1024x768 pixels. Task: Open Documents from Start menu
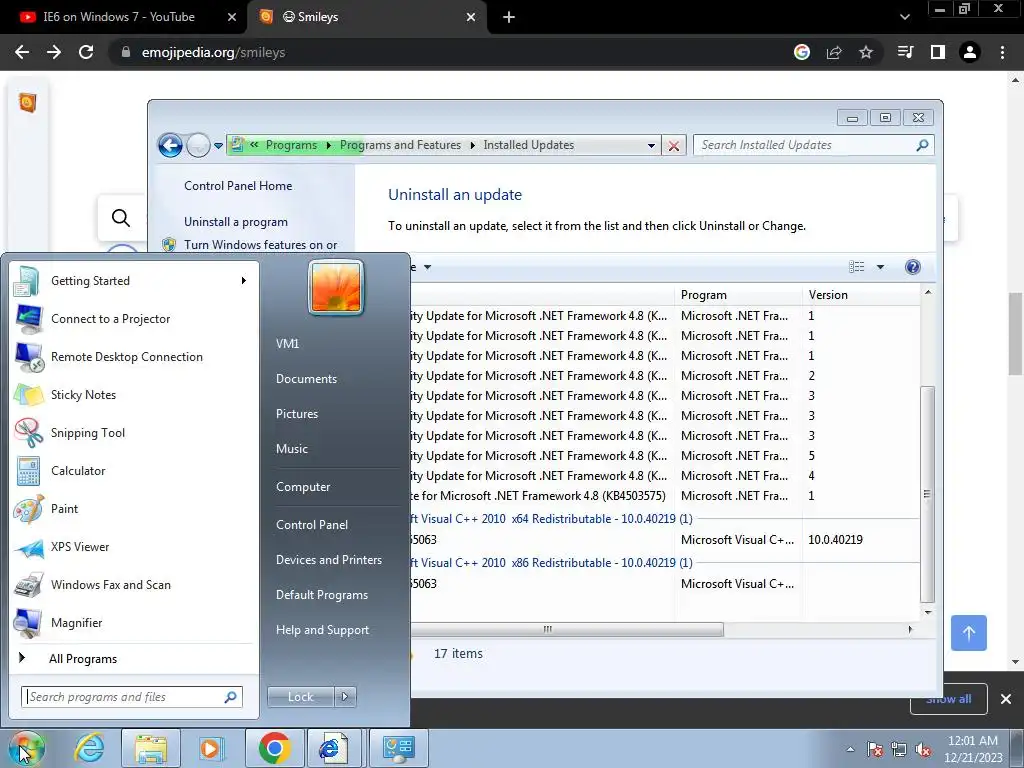point(306,379)
